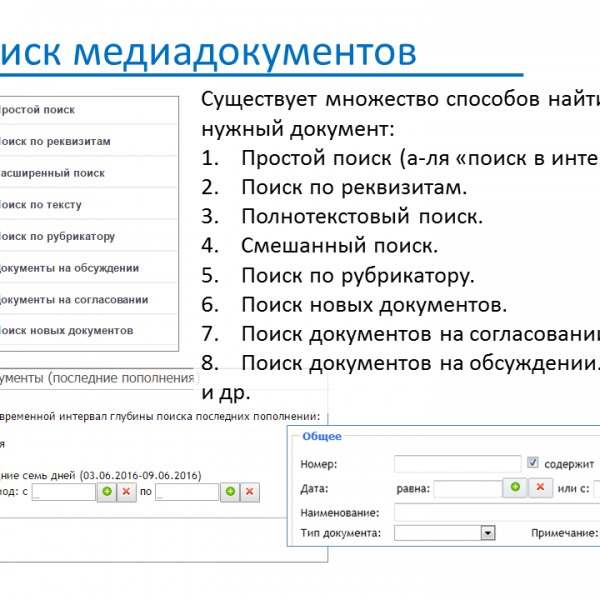Toggle the 'содержит' checkbox

(533, 464)
